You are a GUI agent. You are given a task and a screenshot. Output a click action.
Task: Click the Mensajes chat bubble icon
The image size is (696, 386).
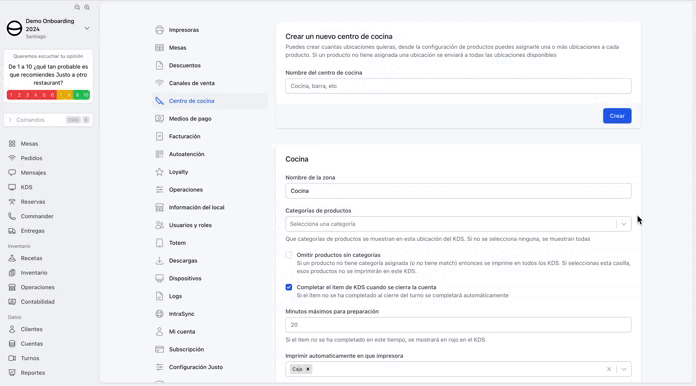(x=12, y=173)
